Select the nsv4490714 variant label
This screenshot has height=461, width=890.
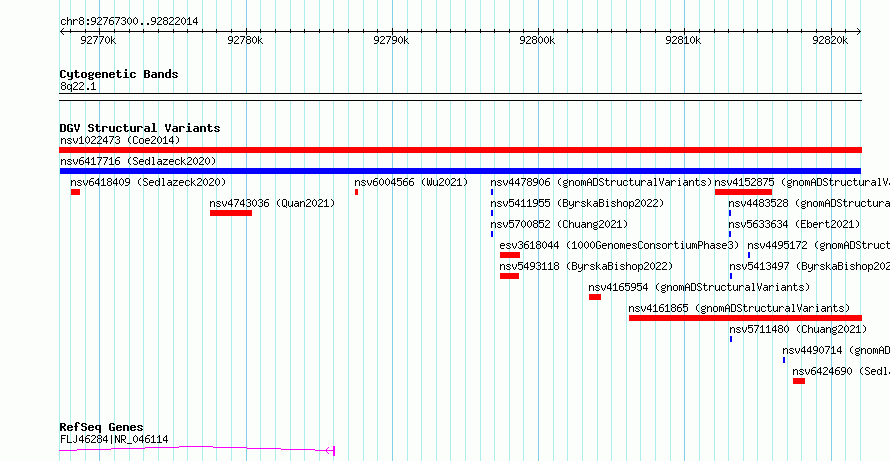pyautogui.click(x=836, y=350)
